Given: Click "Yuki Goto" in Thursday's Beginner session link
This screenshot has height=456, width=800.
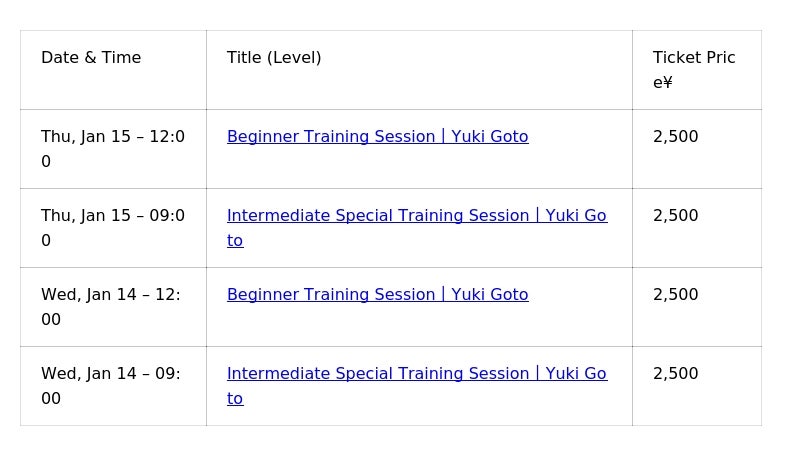Looking at the screenshot, I should pos(489,137).
